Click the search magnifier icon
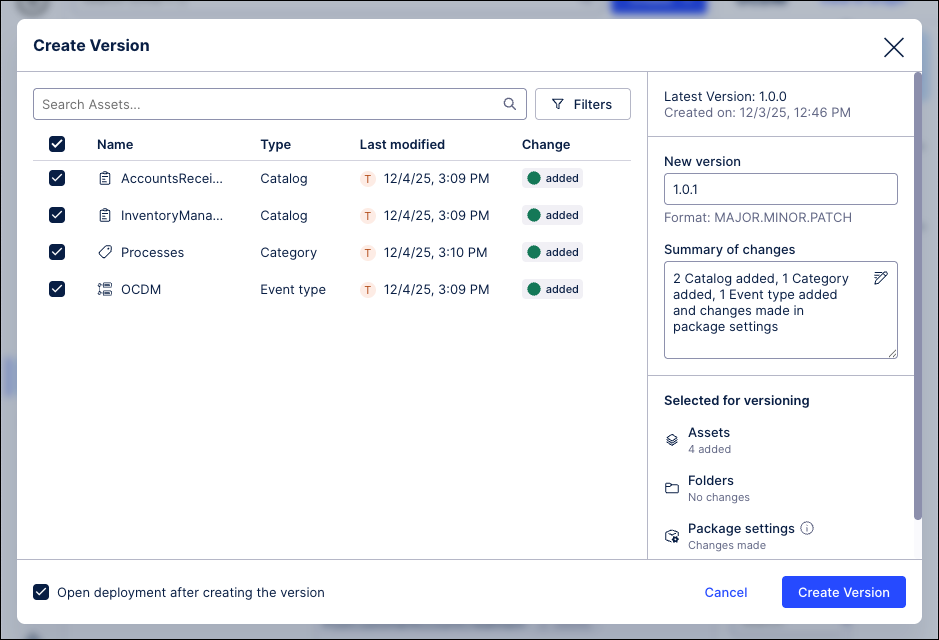This screenshot has height=640, width=939. pyautogui.click(x=510, y=104)
